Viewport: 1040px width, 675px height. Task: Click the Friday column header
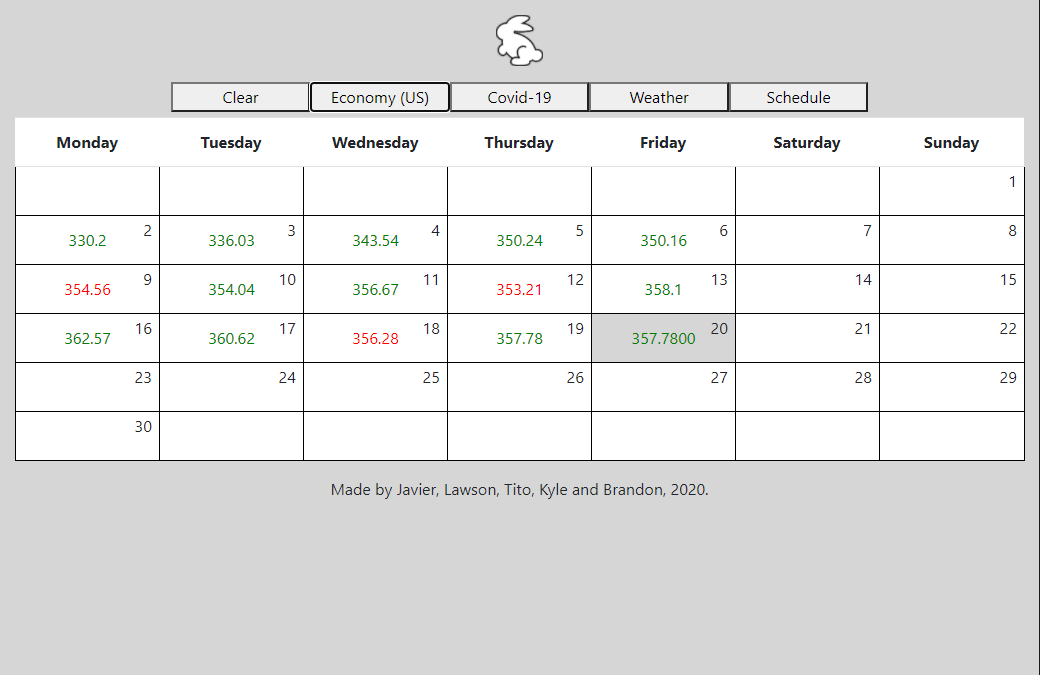[x=663, y=142]
